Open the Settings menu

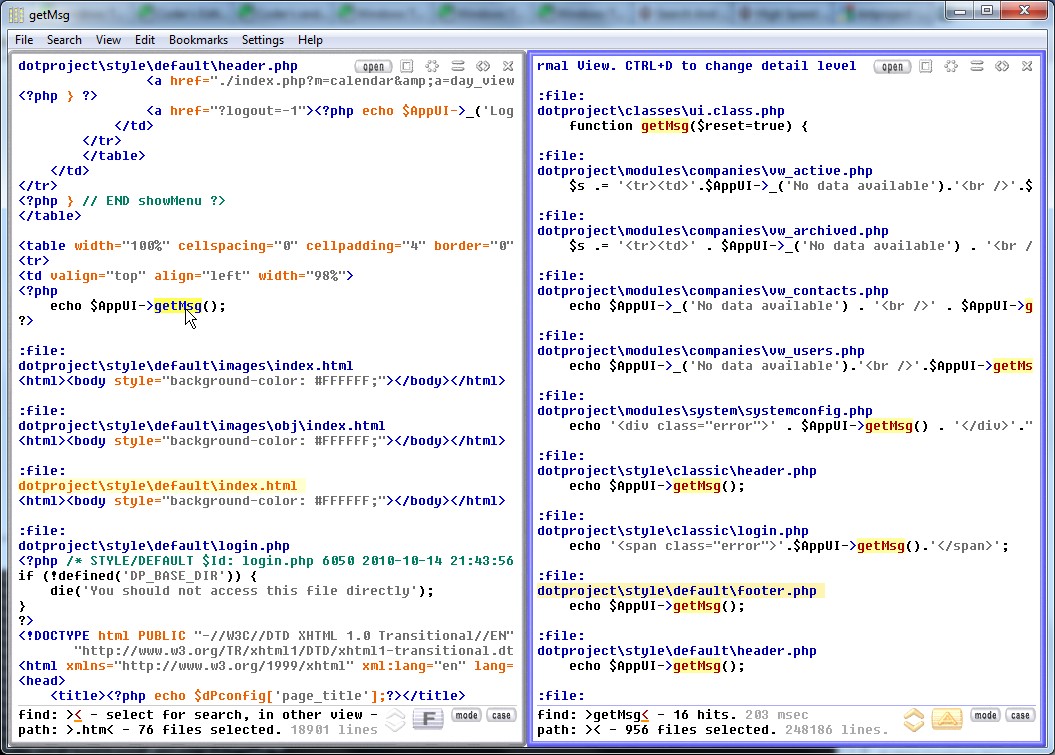[x=263, y=40]
